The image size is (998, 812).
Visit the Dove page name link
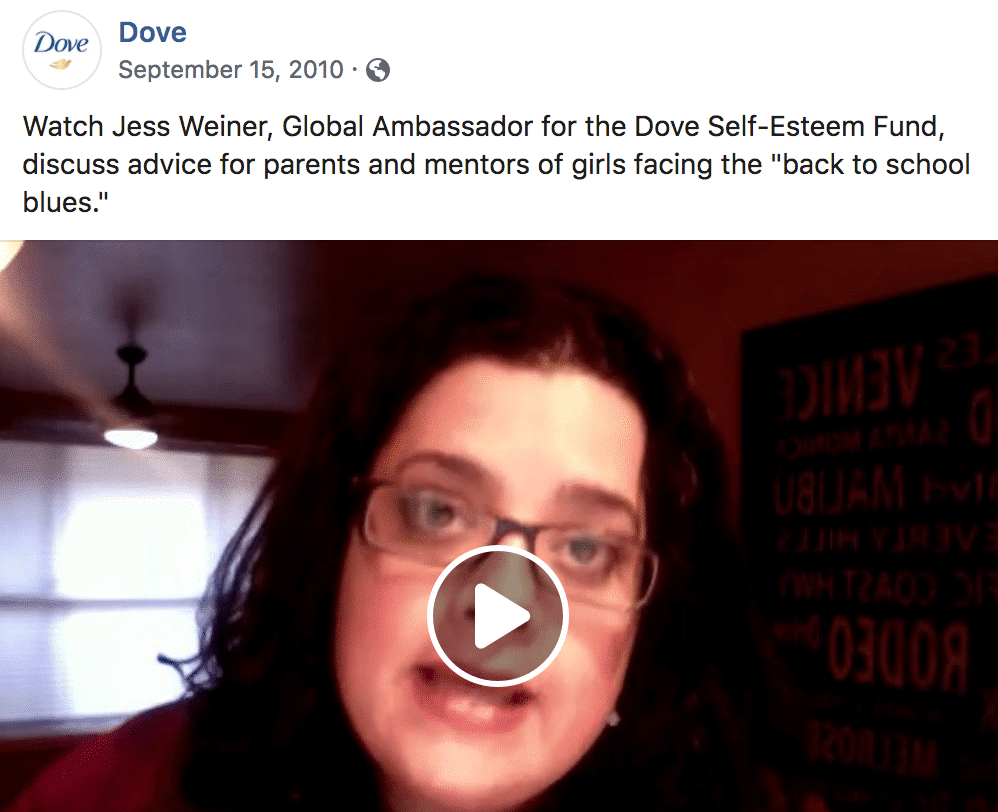(153, 32)
